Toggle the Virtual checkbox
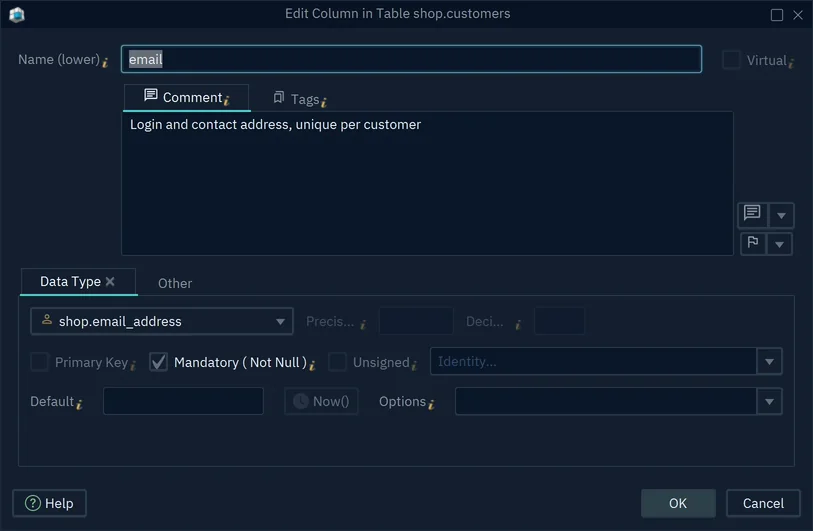Image resolution: width=813 pixels, height=531 pixels. coord(731,60)
